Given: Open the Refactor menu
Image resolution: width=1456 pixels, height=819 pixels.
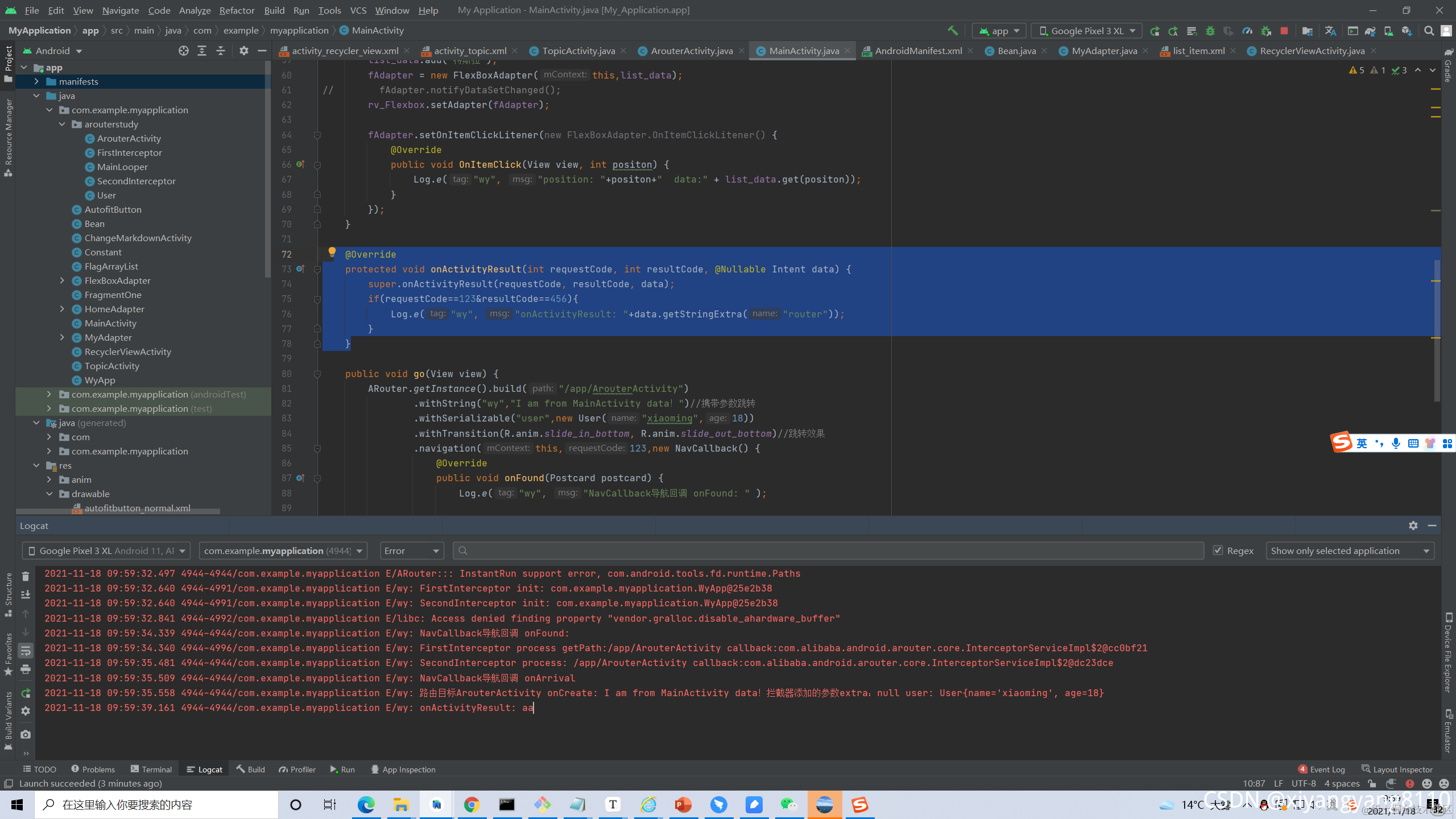Looking at the screenshot, I should point(237,10).
